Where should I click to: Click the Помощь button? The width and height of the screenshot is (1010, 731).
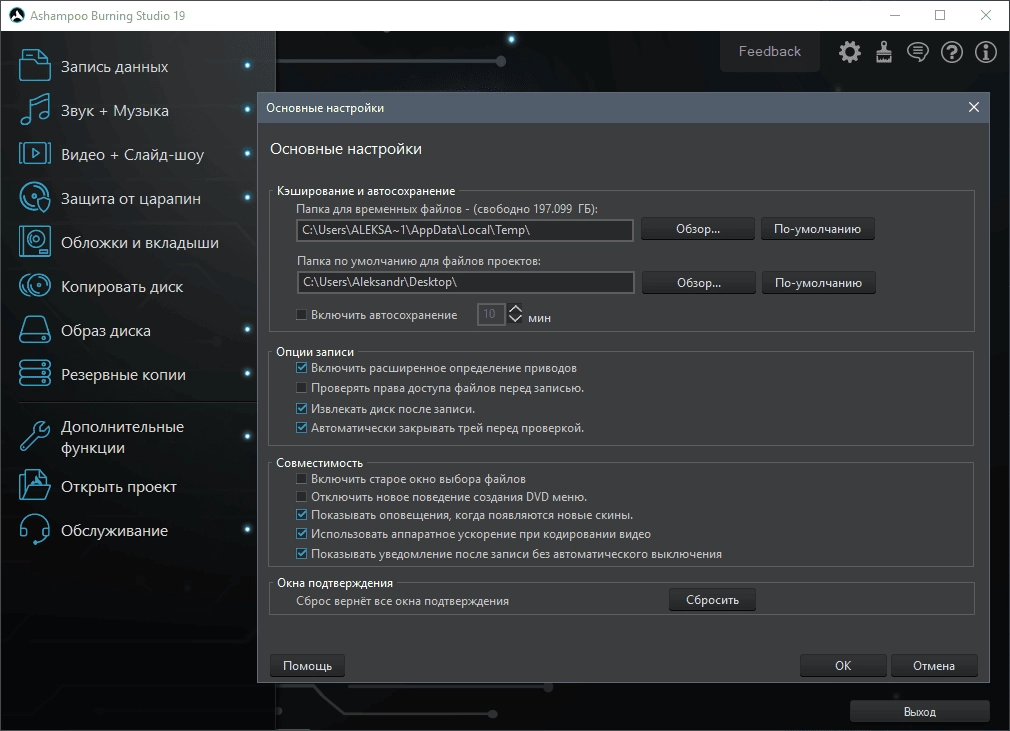pos(307,665)
